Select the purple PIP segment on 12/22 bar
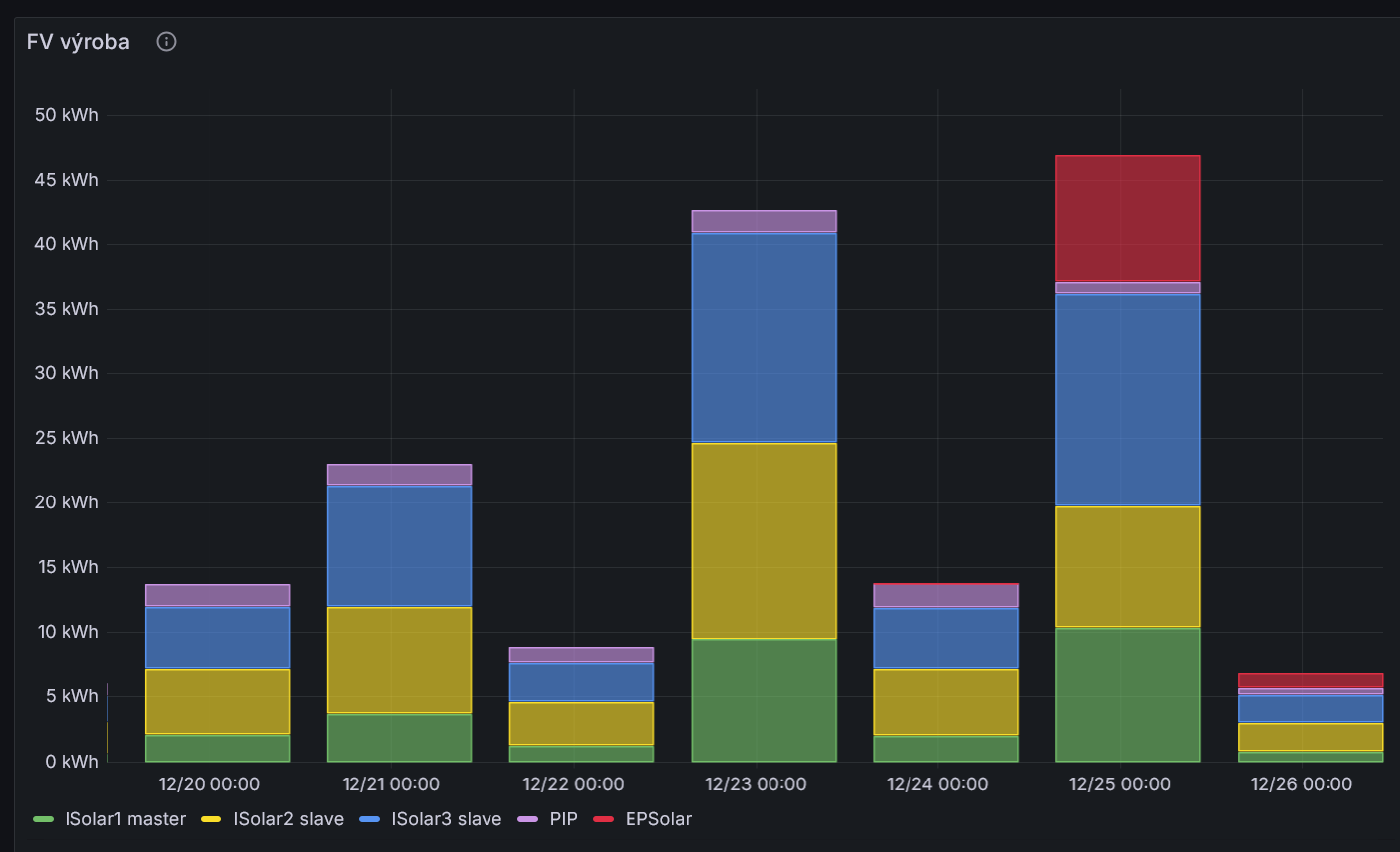The image size is (1400, 852). (x=582, y=655)
